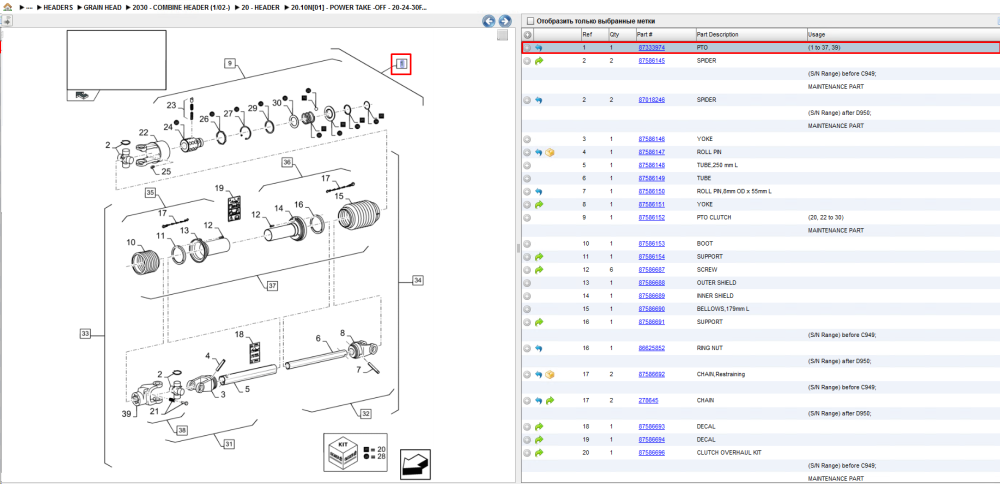
Task: Toggle the round selector for INNER SHIELD row
Action: pos(527,296)
